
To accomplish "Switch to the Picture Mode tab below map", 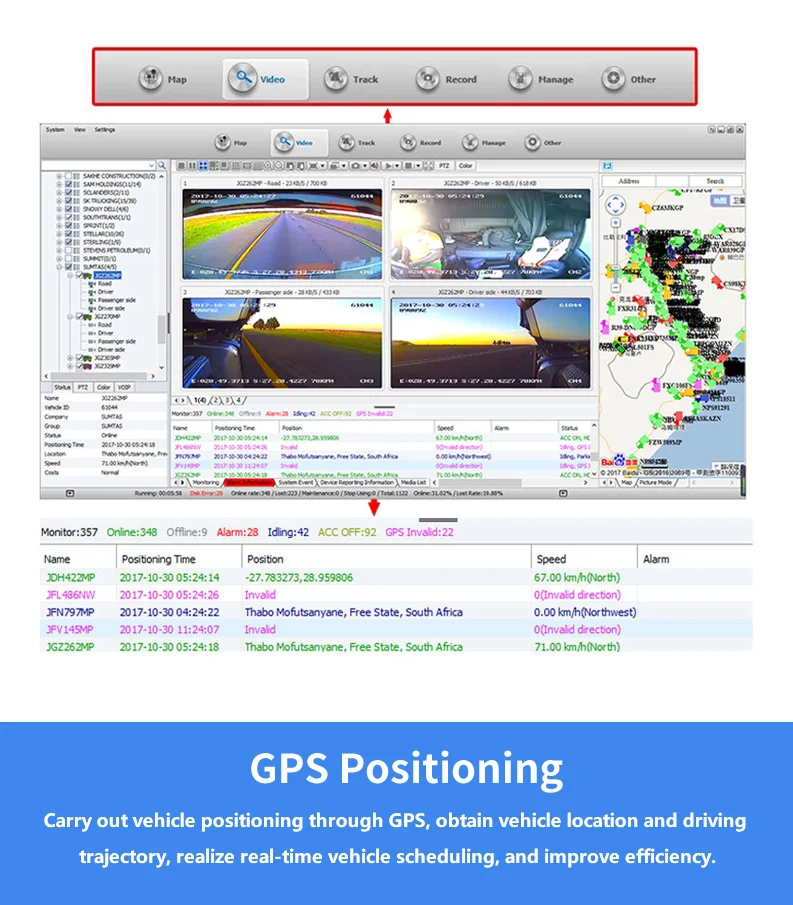I will [x=655, y=482].
